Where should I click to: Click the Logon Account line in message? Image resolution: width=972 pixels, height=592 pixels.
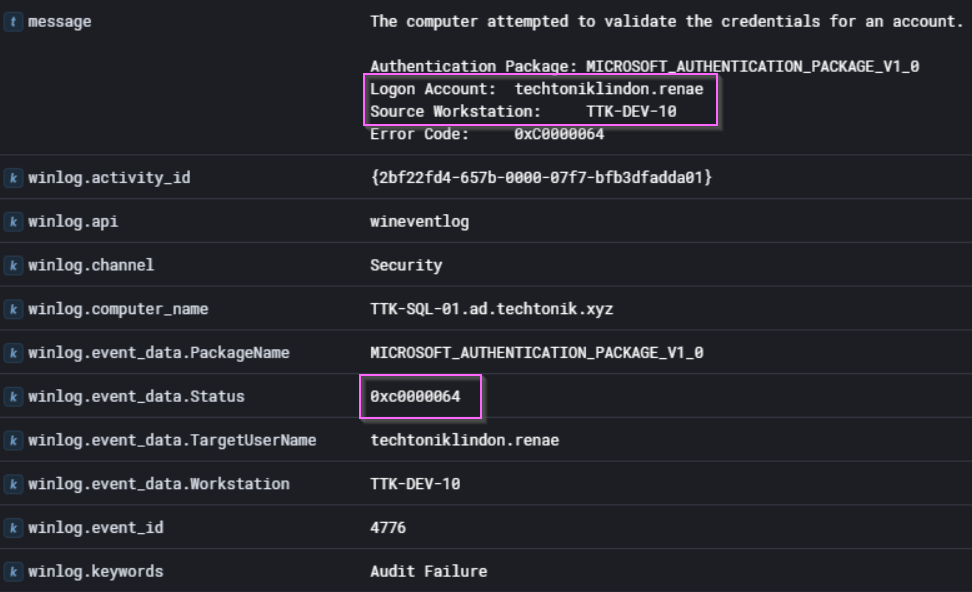536,89
